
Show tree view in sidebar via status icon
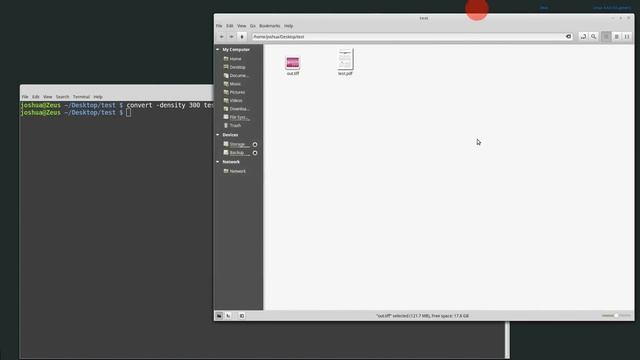(x=229, y=316)
